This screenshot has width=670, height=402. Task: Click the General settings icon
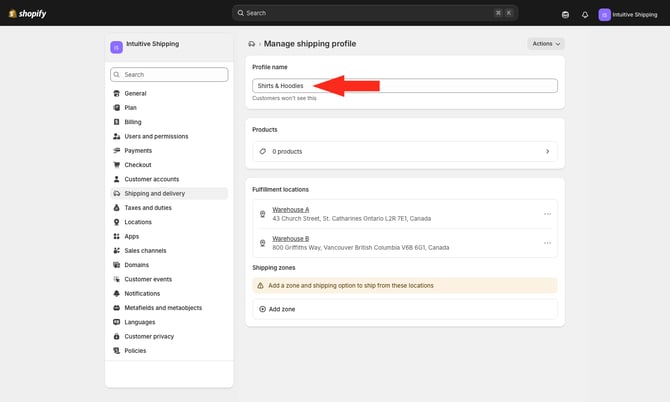coord(116,93)
